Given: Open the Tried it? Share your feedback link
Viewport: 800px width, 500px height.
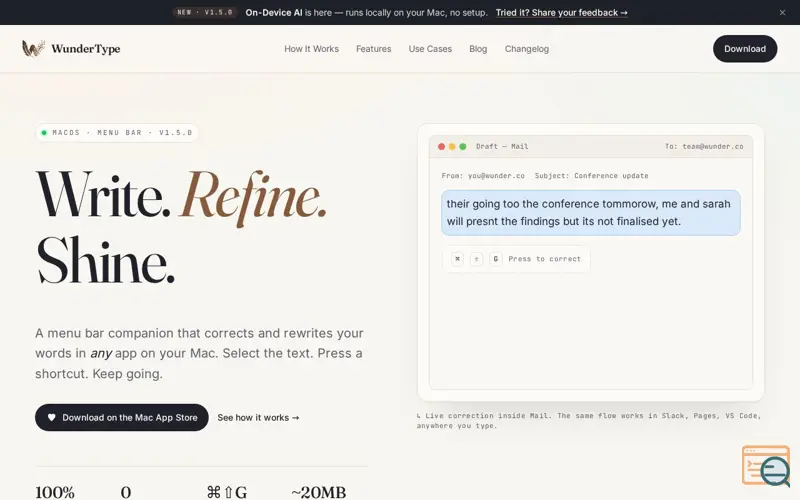Looking at the screenshot, I should tap(562, 12).
